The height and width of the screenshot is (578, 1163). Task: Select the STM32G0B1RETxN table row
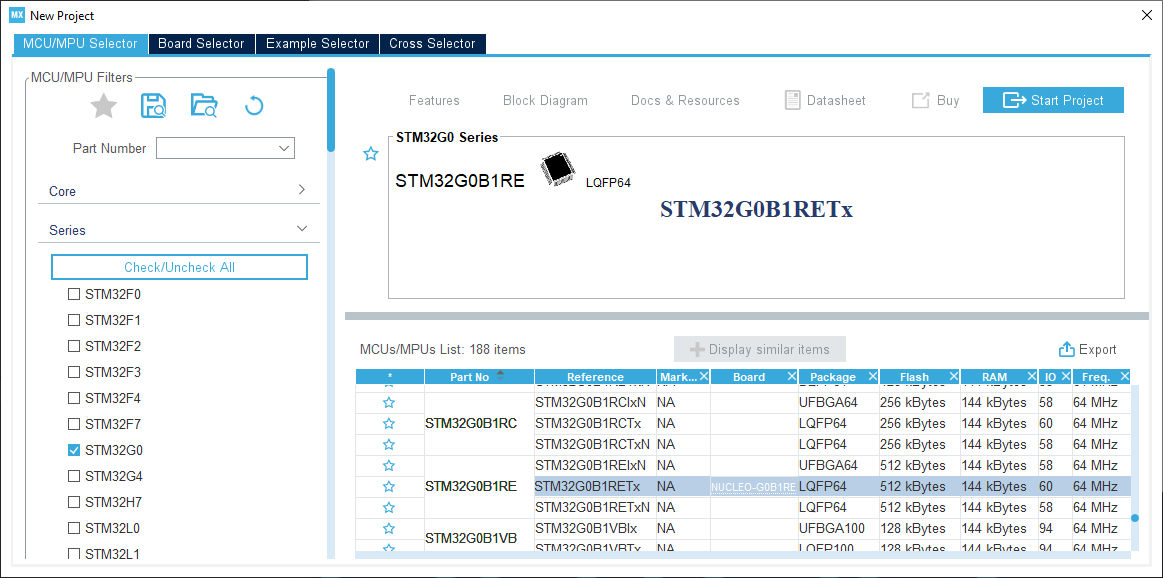(592, 507)
